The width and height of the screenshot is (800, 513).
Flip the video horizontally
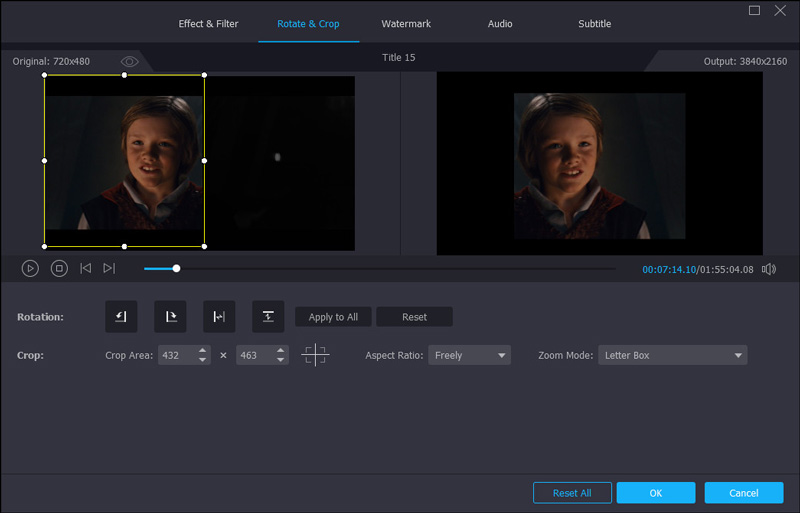219,317
